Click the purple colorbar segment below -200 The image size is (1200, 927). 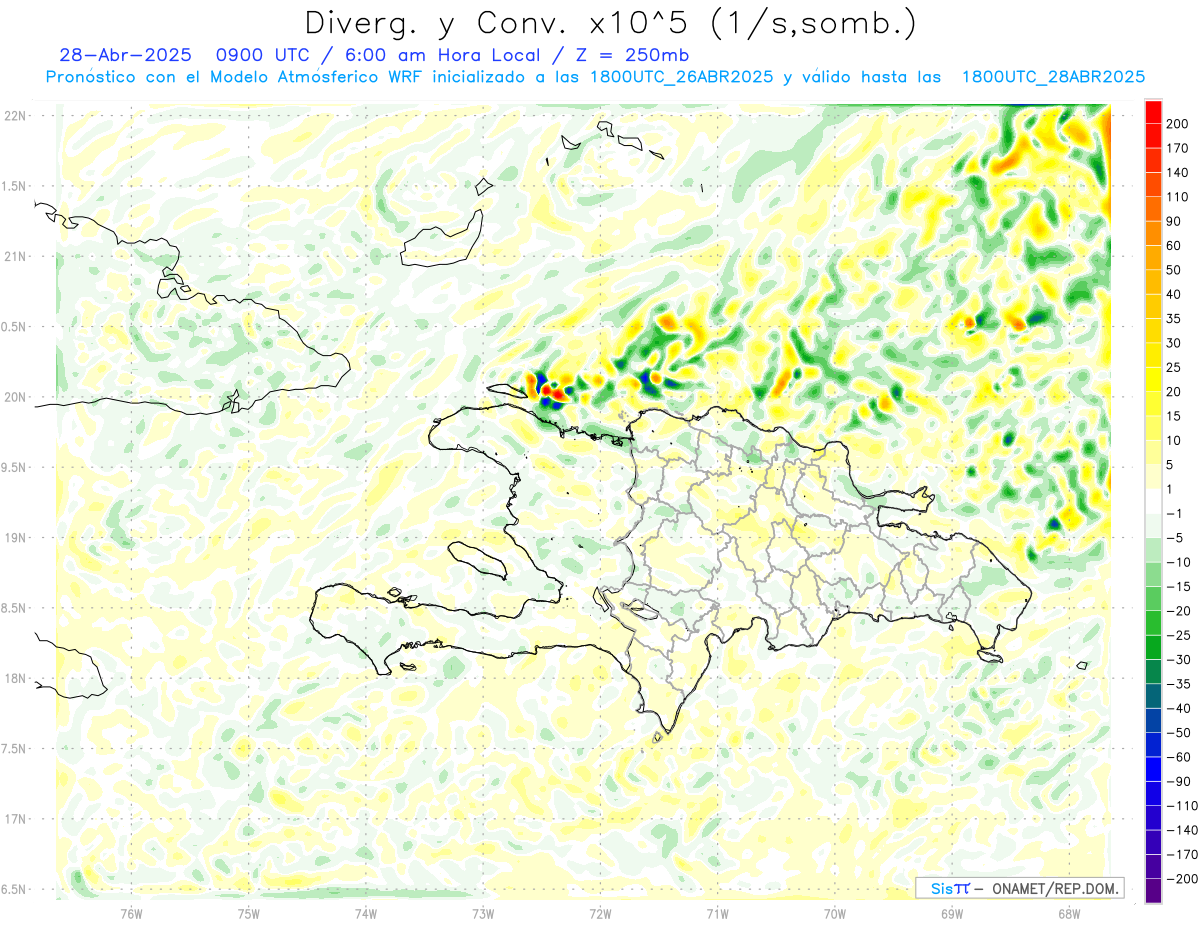[1153, 892]
